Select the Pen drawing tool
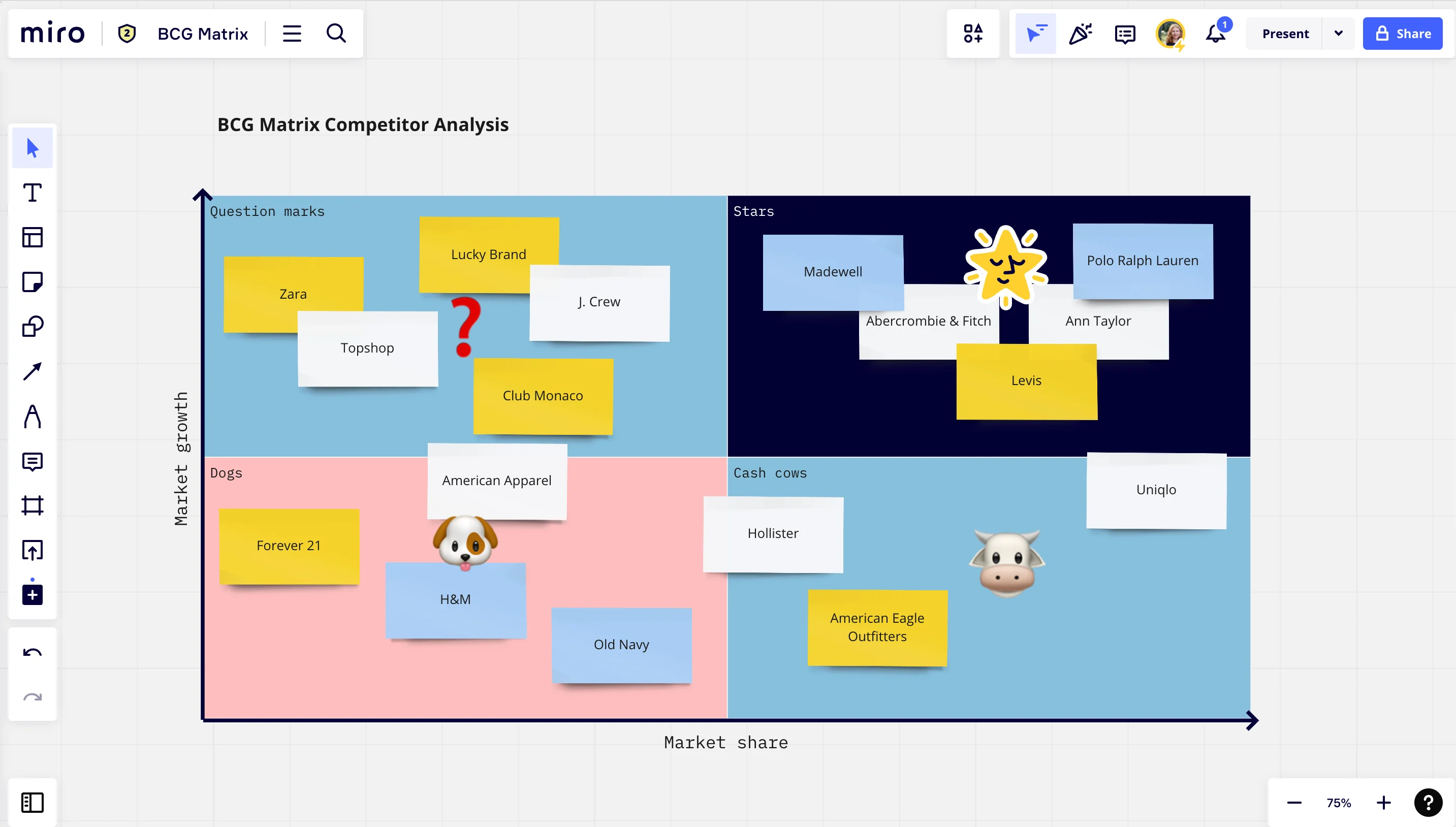The height and width of the screenshot is (827, 1456). point(33,417)
